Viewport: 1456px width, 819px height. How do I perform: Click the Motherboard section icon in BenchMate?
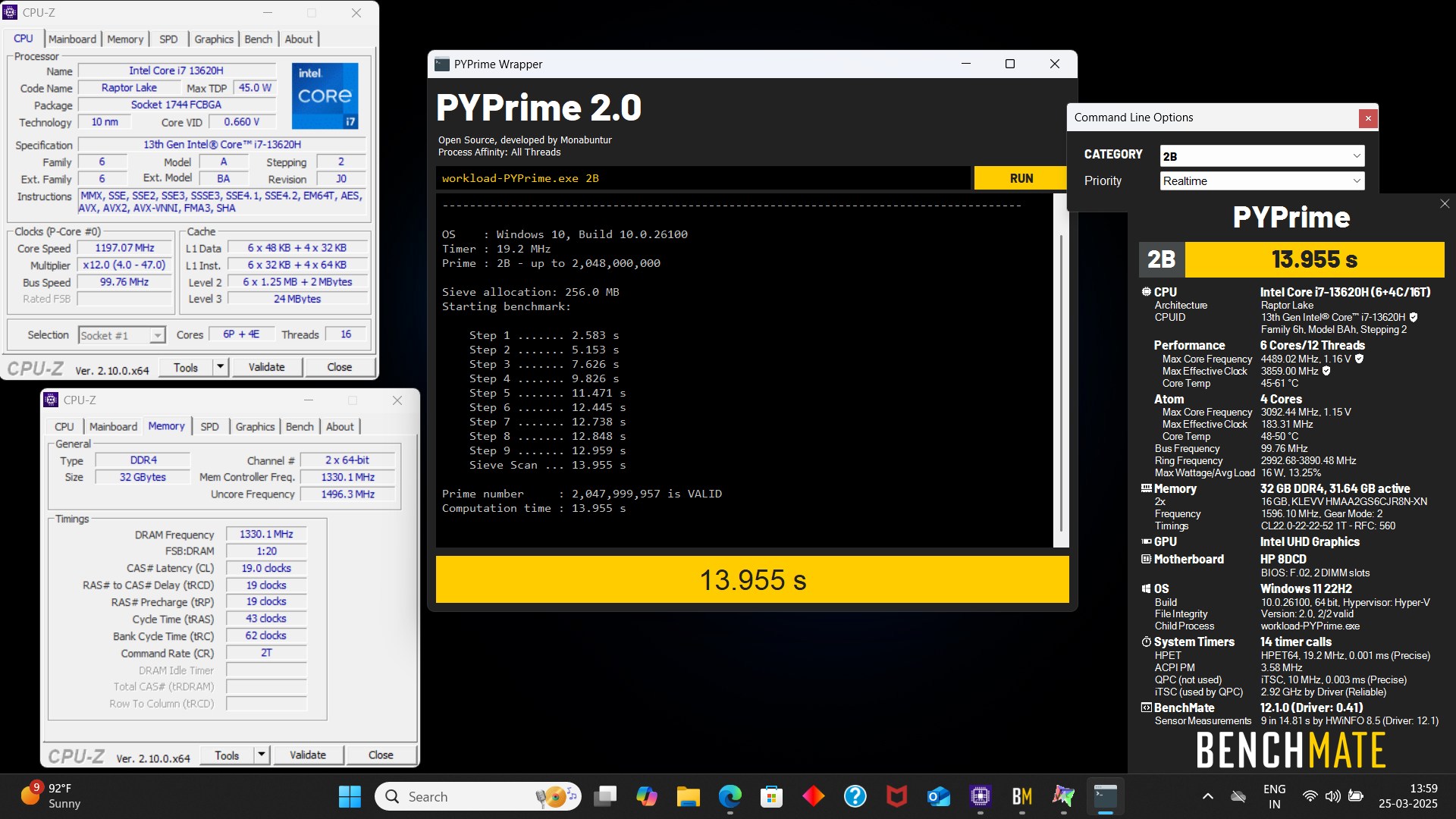(x=1146, y=559)
